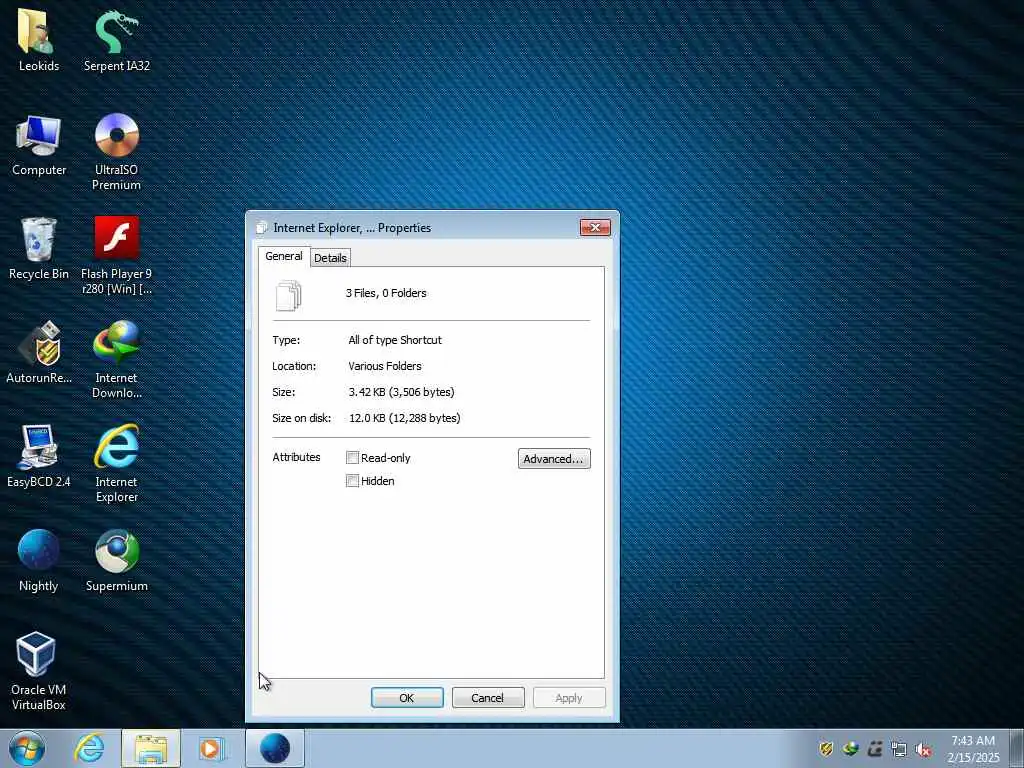Image resolution: width=1024 pixels, height=768 pixels.
Task: Click the multiple files icon in Properties
Action: click(289, 295)
